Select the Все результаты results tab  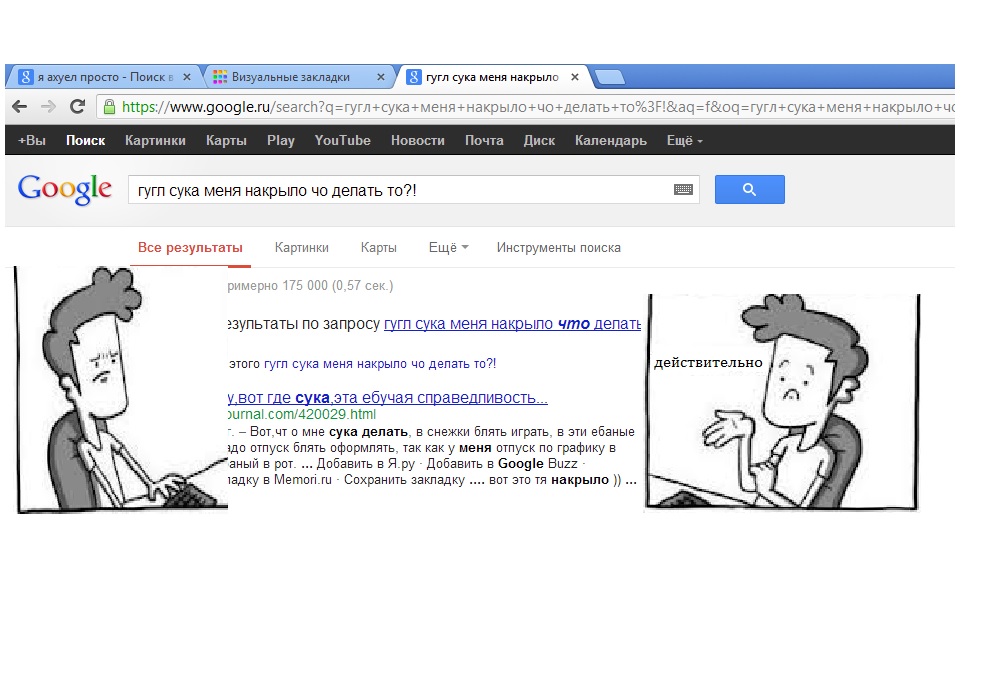click(190, 247)
